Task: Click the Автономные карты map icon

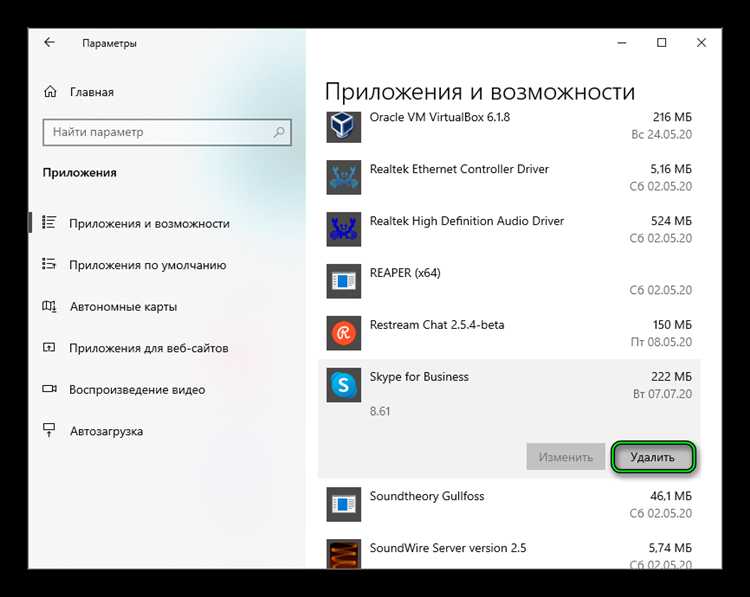Action: tap(49, 306)
